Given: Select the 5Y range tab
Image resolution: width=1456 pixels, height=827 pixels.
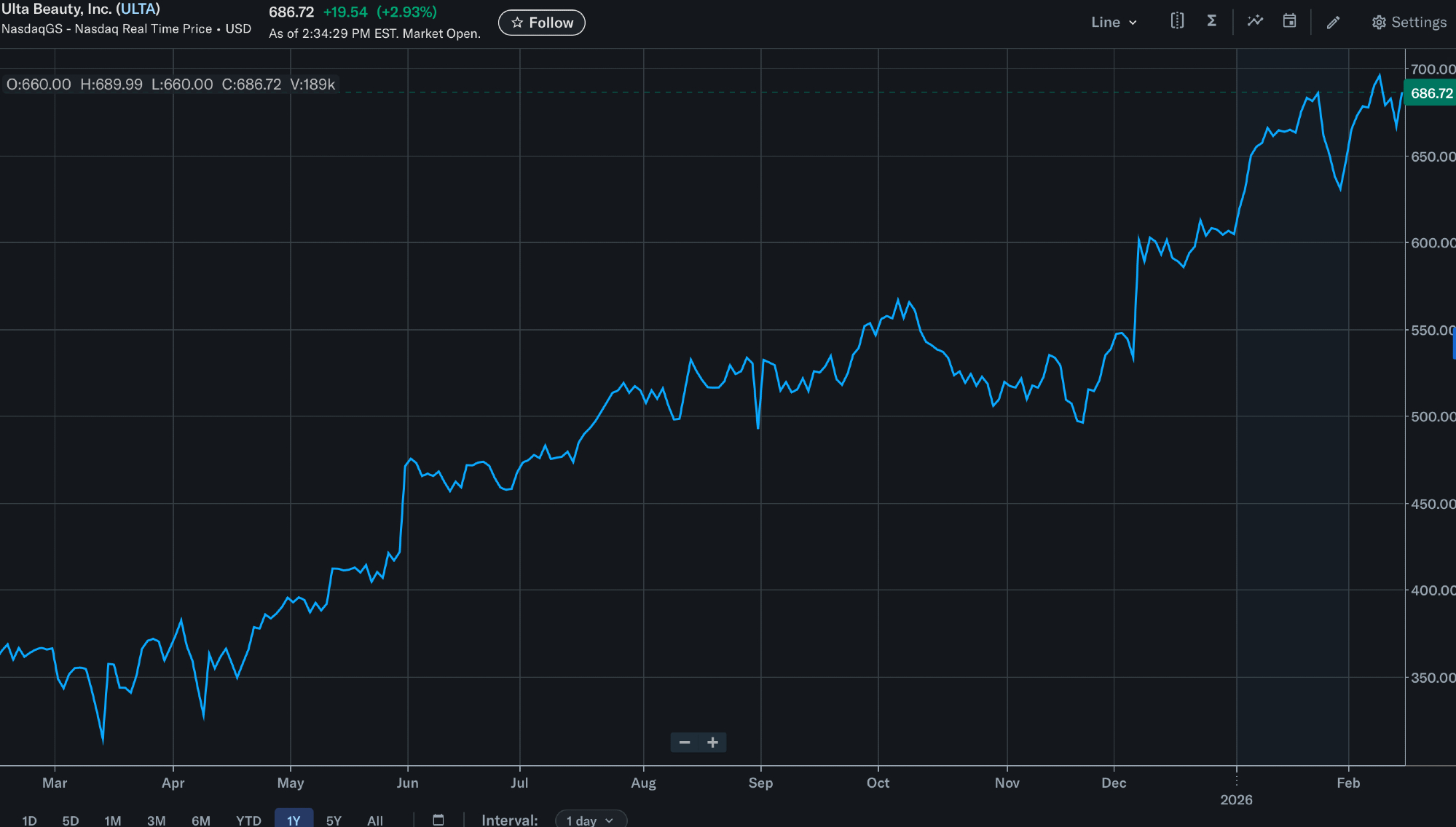Looking at the screenshot, I should coord(334,820).
